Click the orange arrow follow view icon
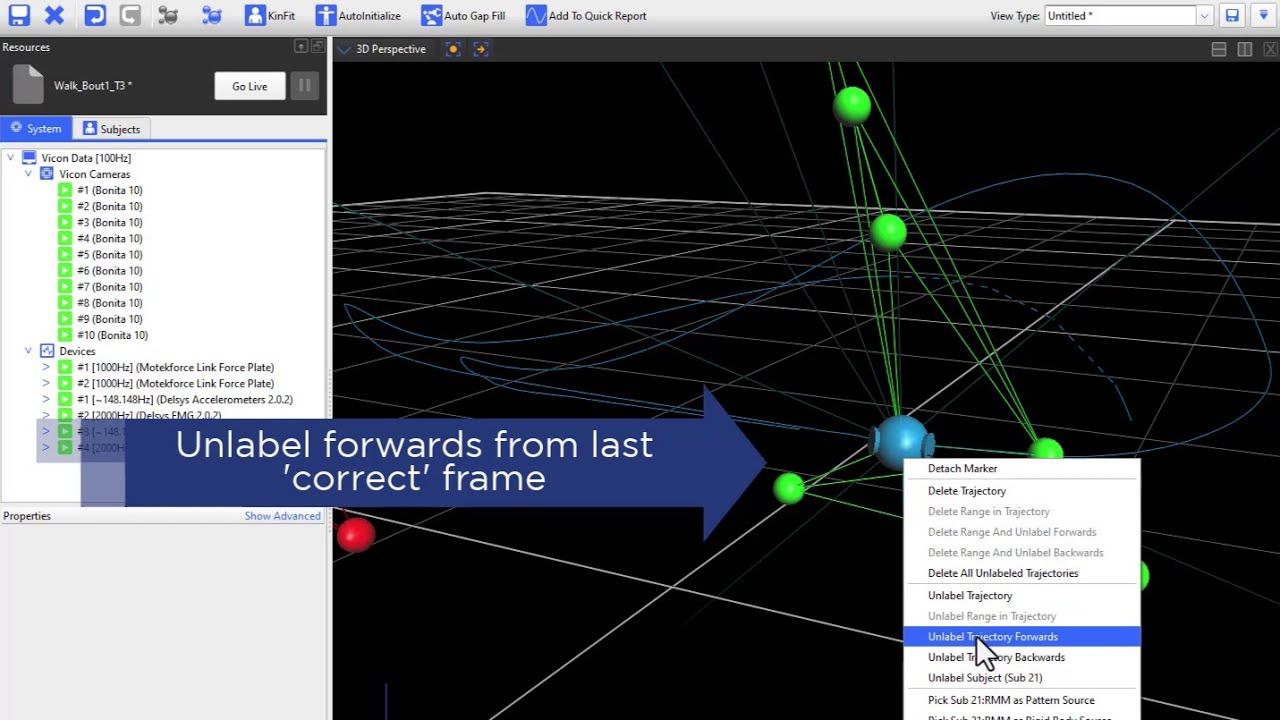The width and height of the screenshot is (1280, 720). (x=481, y=49)
